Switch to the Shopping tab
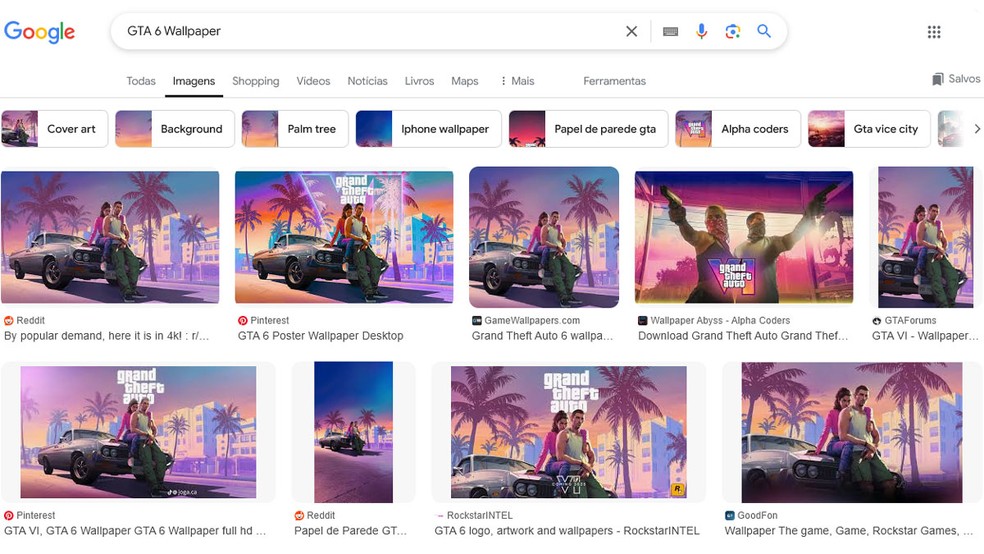Image resolution: width=984 pixels, height=554 pixels. [x=255, y=81]
